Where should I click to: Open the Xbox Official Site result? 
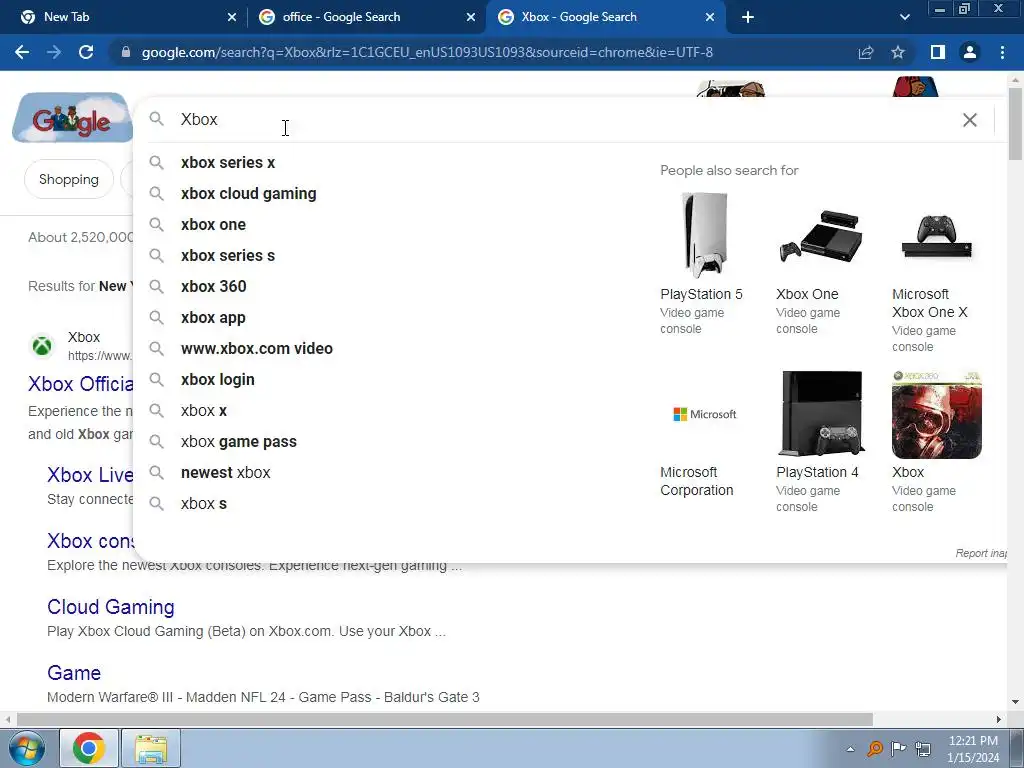click(80, 384)
